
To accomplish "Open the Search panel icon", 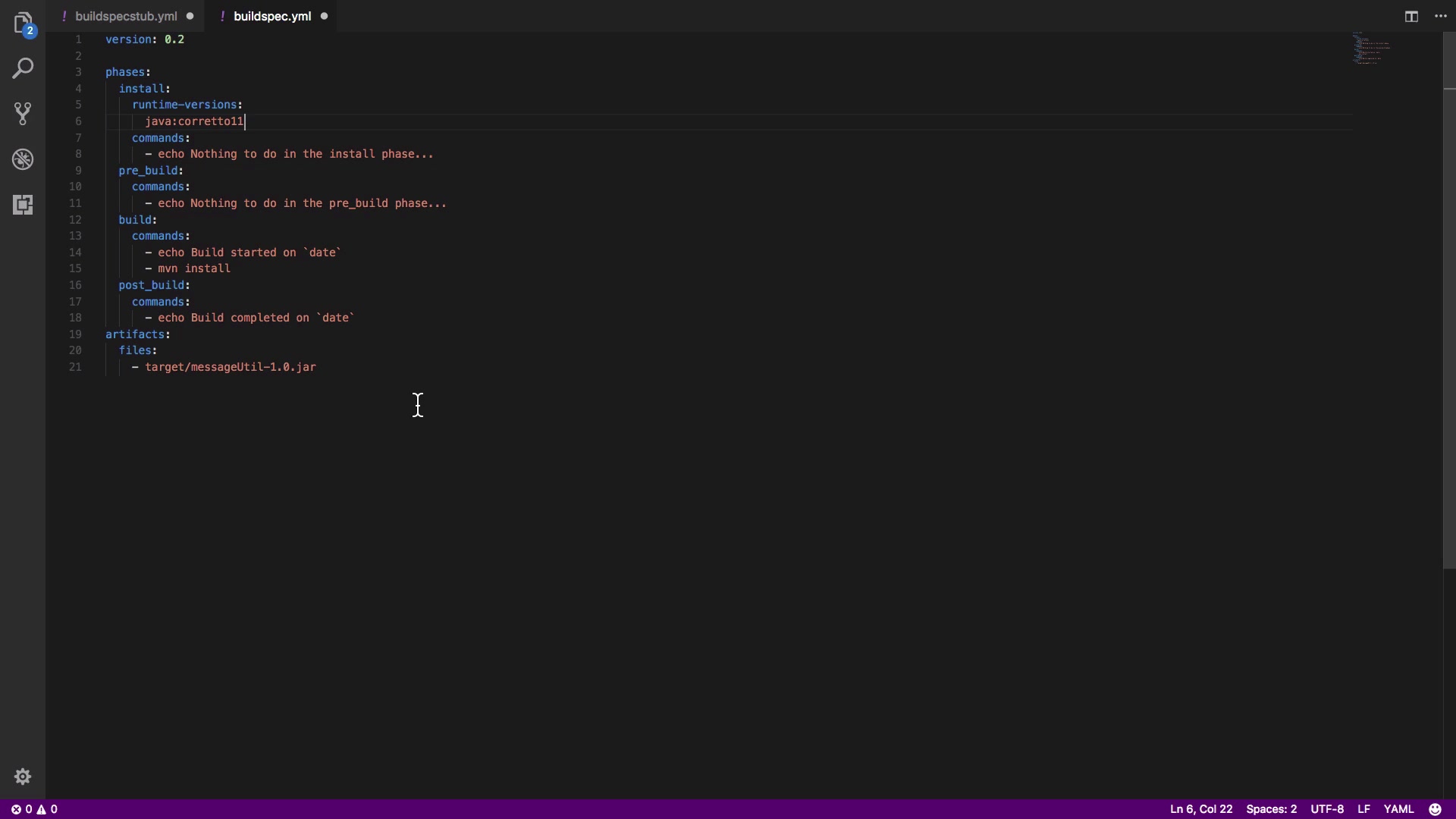I will coord(23,68).
